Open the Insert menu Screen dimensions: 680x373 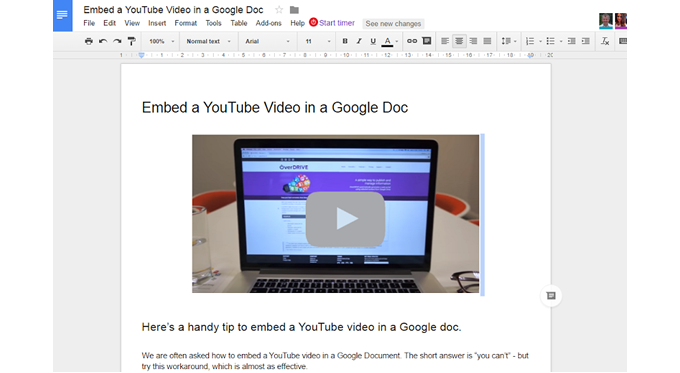(157, 23)
